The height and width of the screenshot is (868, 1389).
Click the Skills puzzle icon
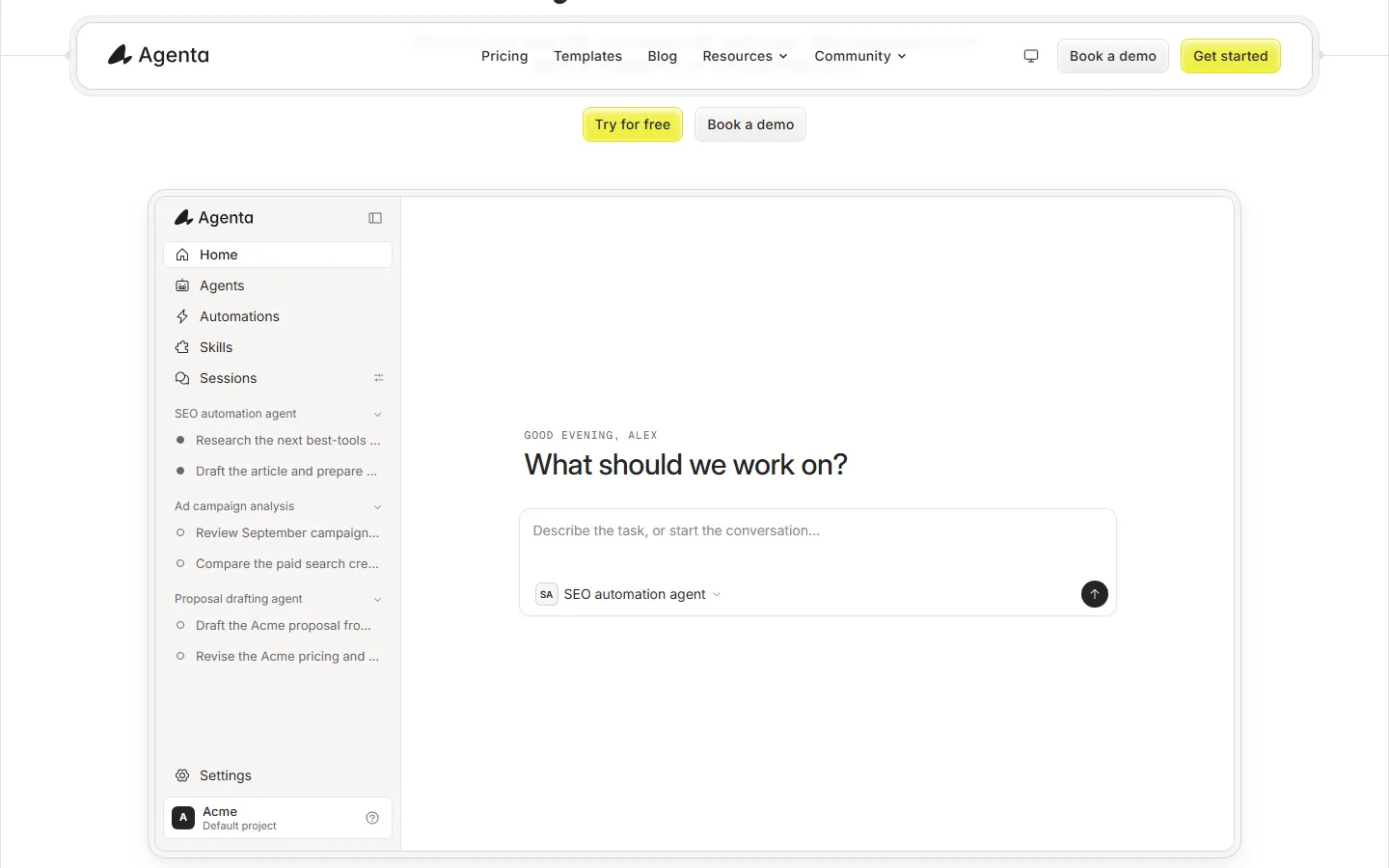tap(182, 347)
